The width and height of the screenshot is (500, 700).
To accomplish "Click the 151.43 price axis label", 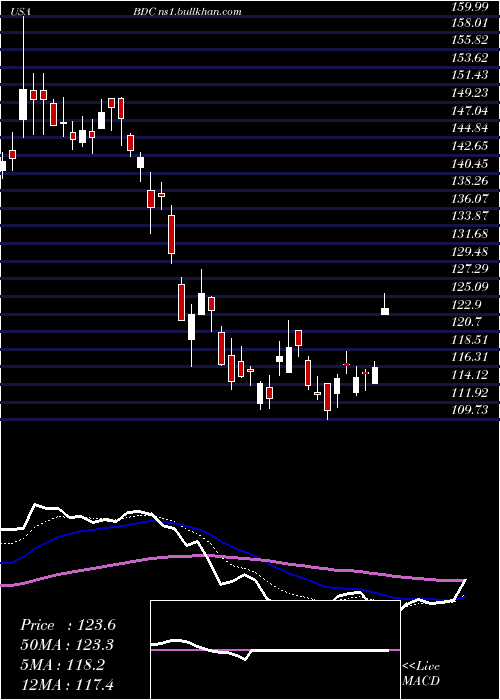I will point(469,75).
